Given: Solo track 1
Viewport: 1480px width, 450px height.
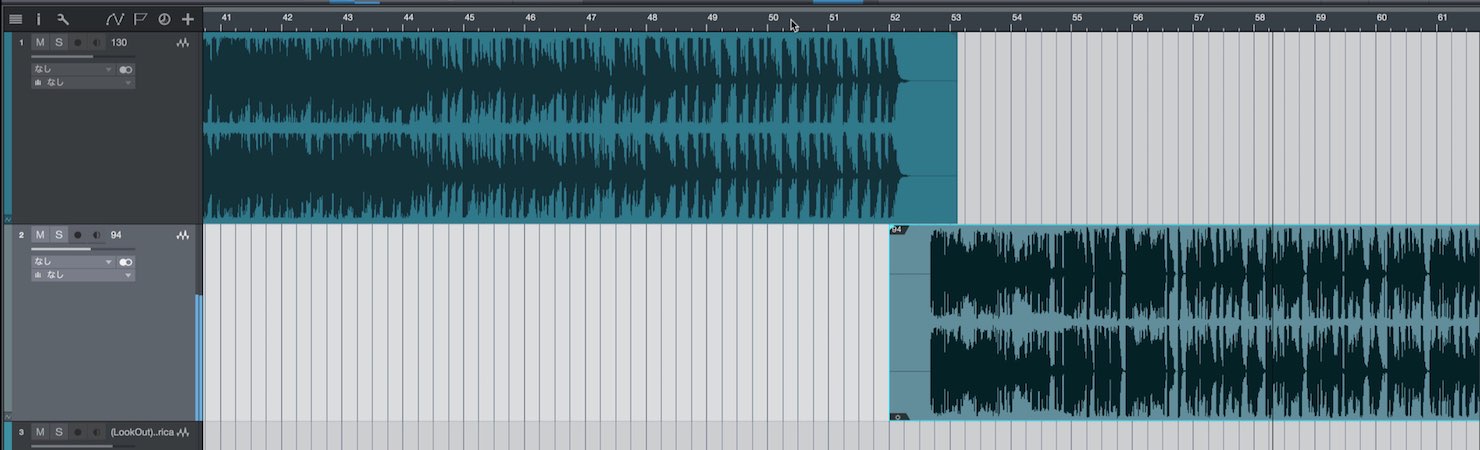Looking at the screenshot, I should [58, 42].
